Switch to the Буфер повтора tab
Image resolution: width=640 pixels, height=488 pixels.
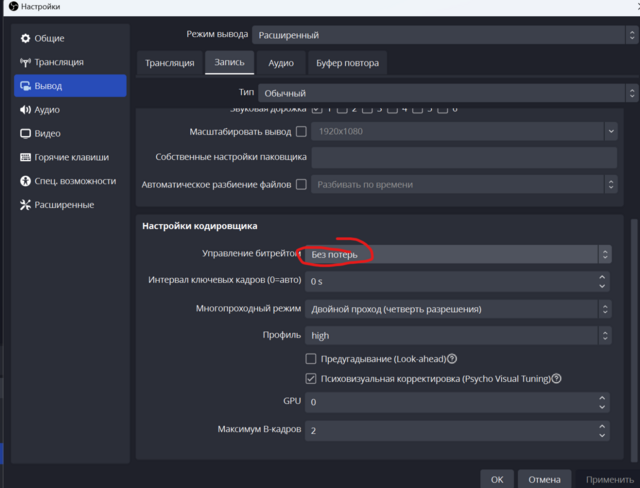(347, 63)
